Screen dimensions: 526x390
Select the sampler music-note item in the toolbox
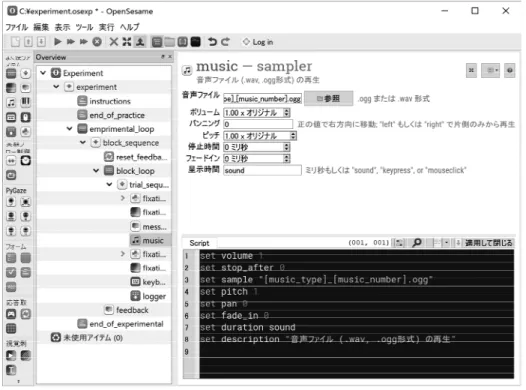point(11,102)
